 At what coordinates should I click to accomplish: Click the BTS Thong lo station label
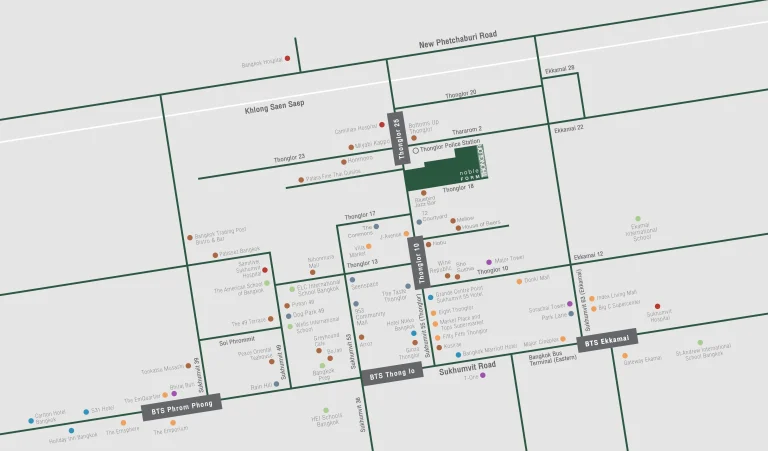click(392, 374)
